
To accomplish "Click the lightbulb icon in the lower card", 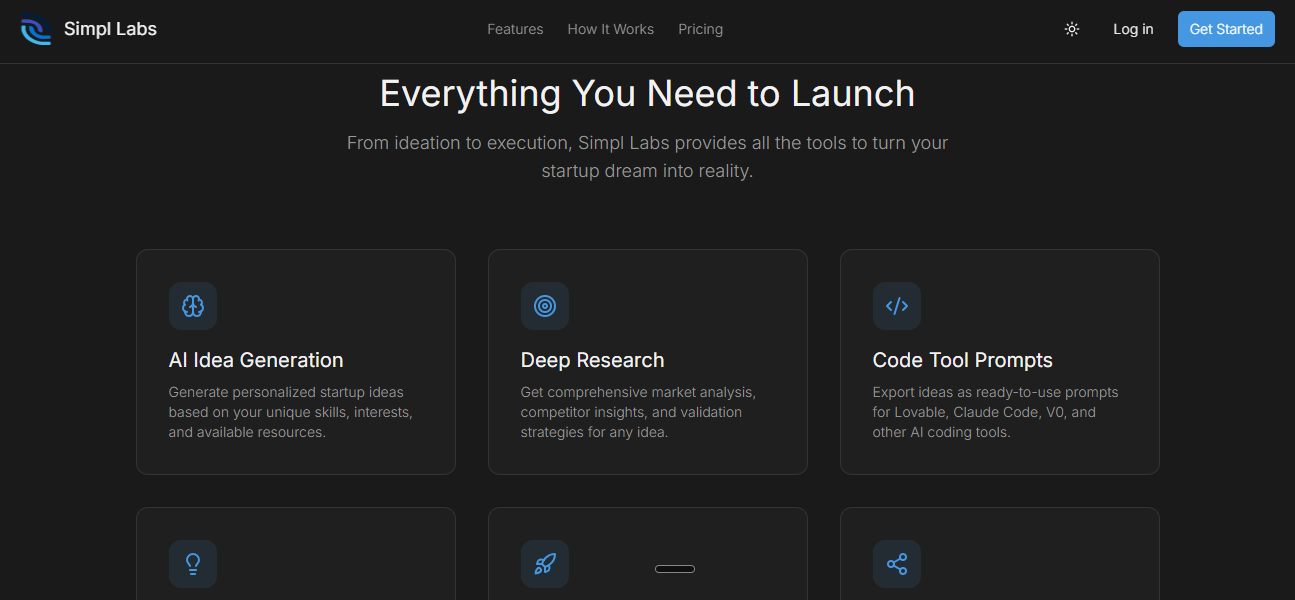I will click(x=193, y=564).
